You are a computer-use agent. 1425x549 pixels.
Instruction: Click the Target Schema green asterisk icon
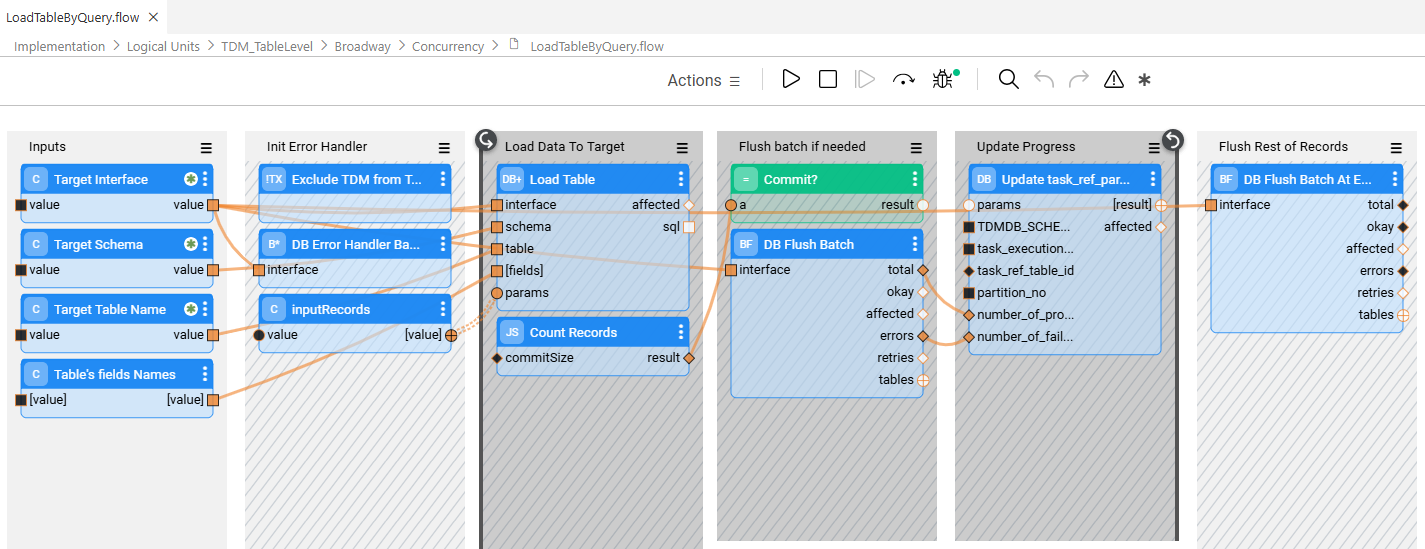[190, 244]
